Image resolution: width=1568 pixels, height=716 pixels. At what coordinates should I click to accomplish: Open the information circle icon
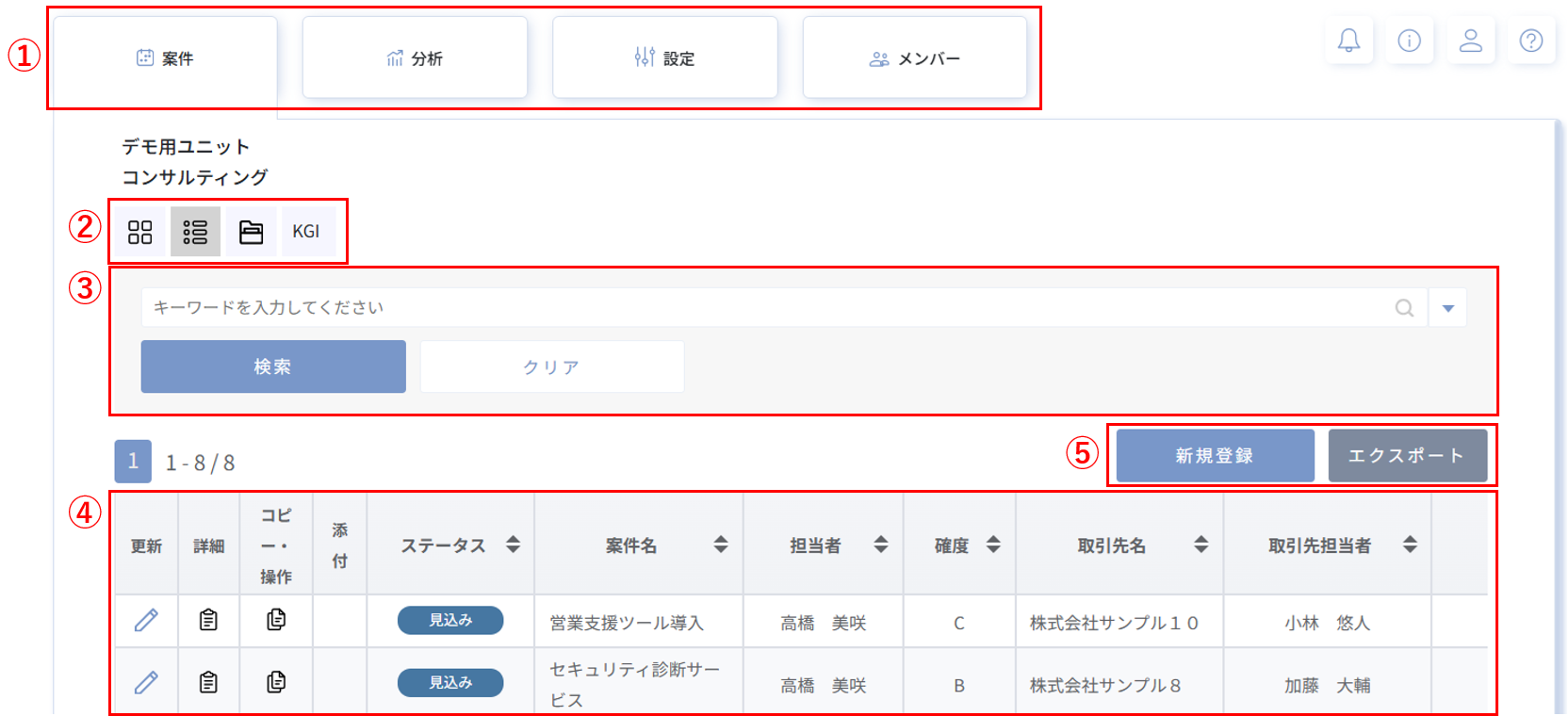[x=1409, y=41]
